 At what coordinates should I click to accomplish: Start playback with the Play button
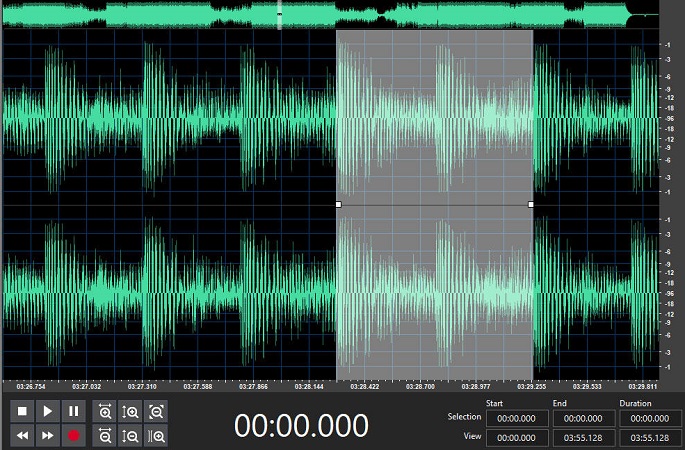pos(47,411)
